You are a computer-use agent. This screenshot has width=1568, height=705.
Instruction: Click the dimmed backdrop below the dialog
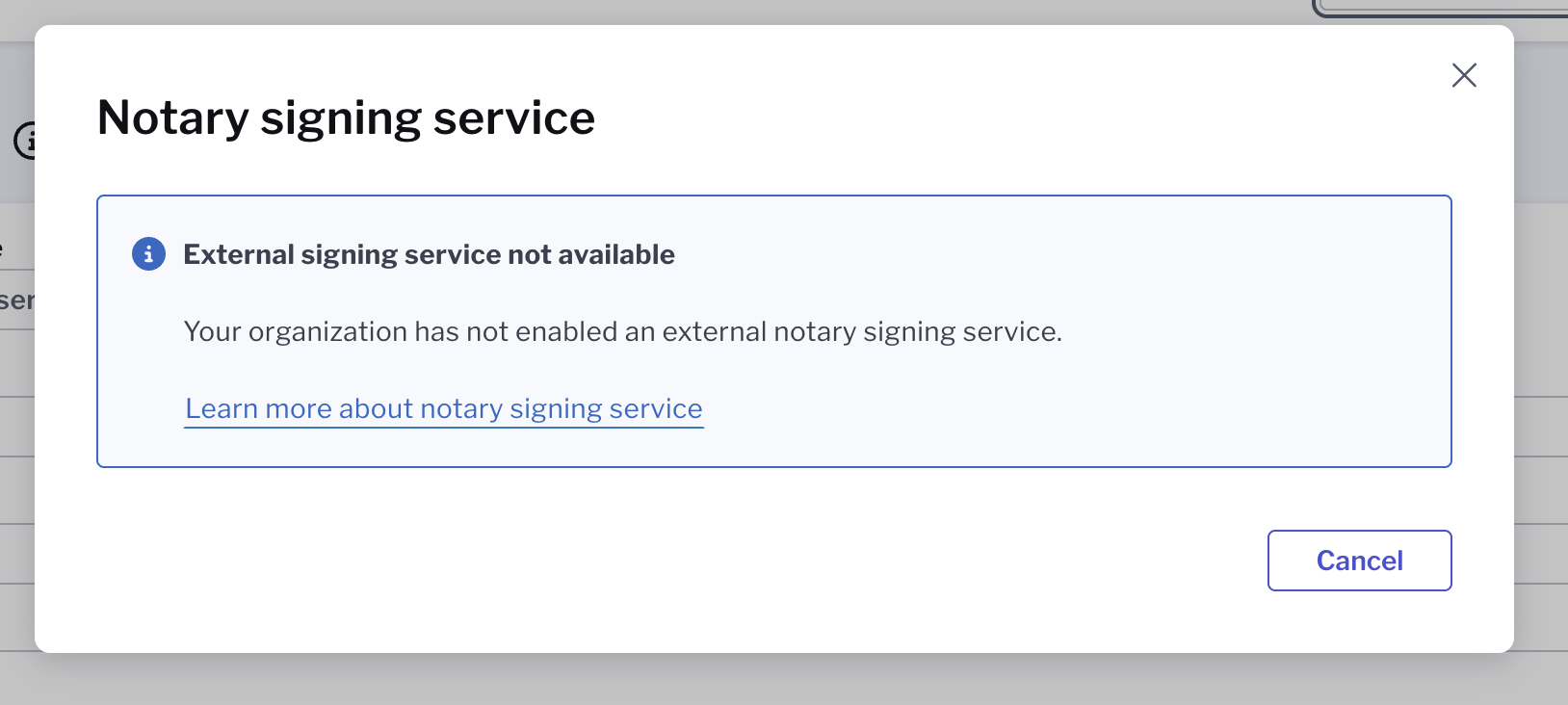tap(771, 680)
